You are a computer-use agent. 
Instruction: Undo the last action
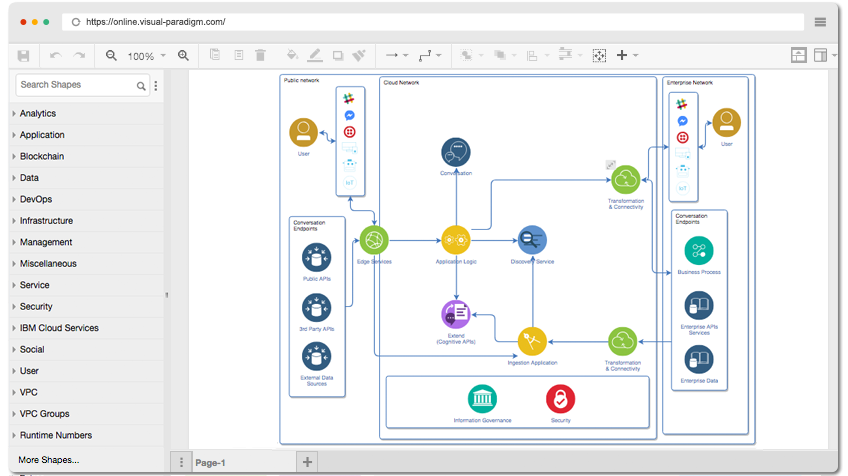pyautogui.click(x=55, y=56)
